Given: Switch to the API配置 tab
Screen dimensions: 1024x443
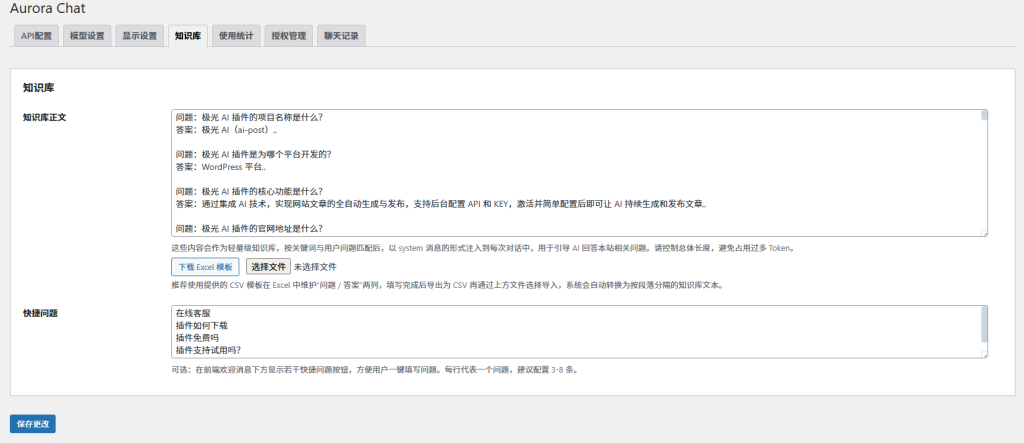Looking at the screenshot, I should (x=36, y=36).
